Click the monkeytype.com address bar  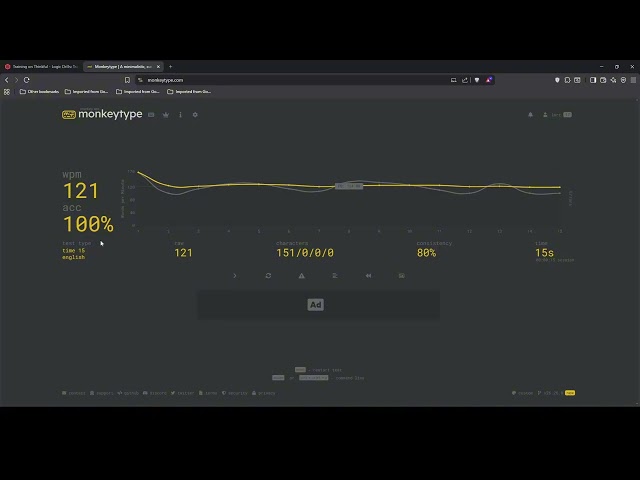click(294, 80)
